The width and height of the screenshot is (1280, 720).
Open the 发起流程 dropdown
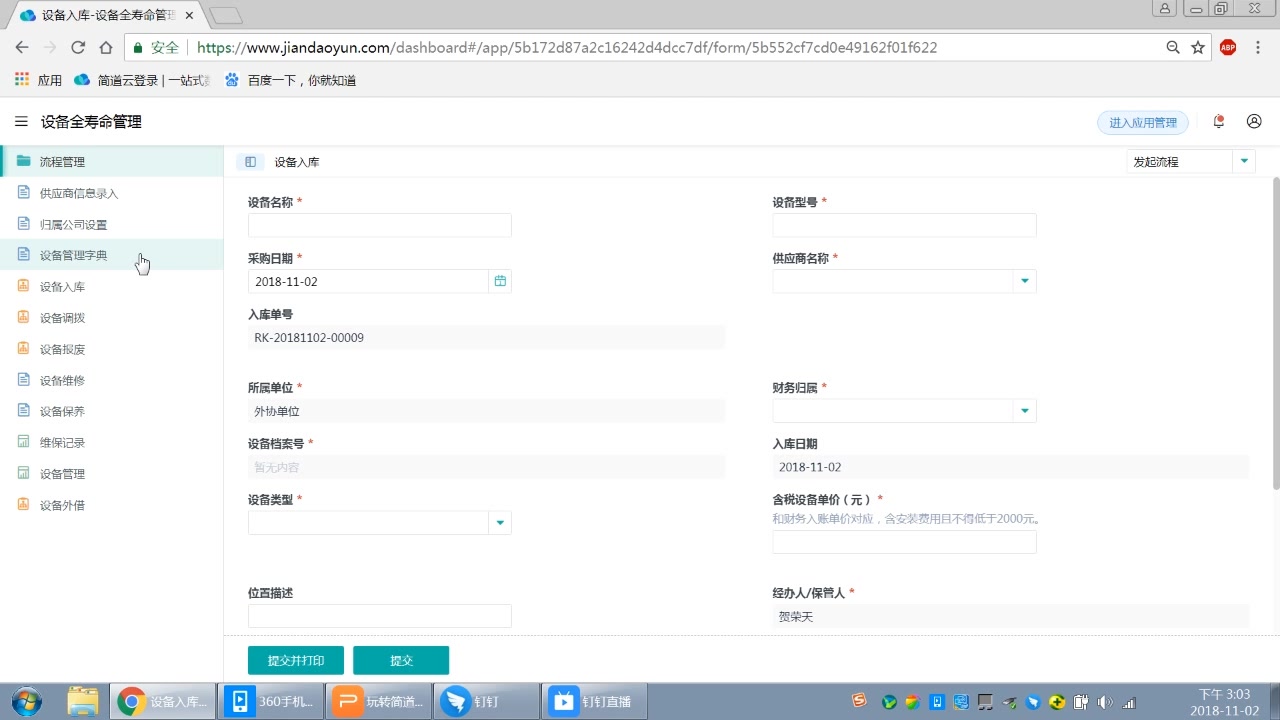tap(1244, 161)
